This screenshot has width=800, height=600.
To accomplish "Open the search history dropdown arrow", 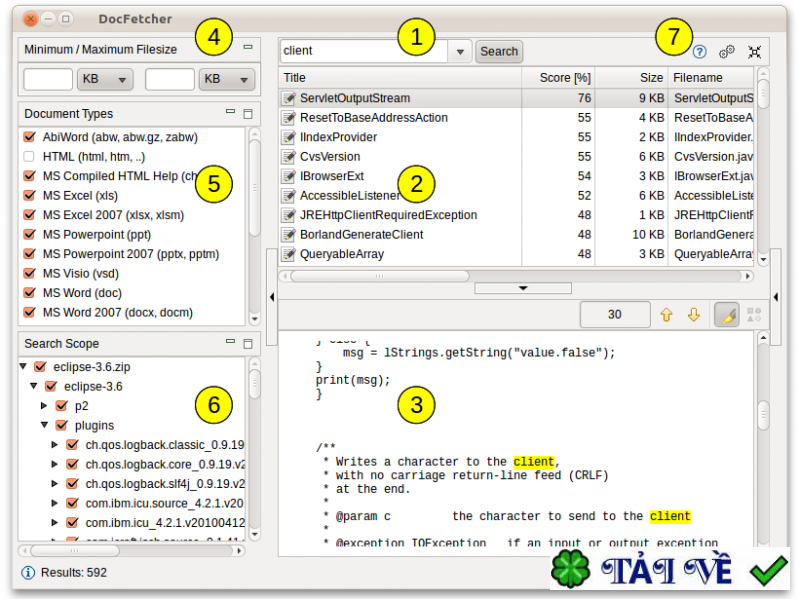I will [x=459, y=51].
